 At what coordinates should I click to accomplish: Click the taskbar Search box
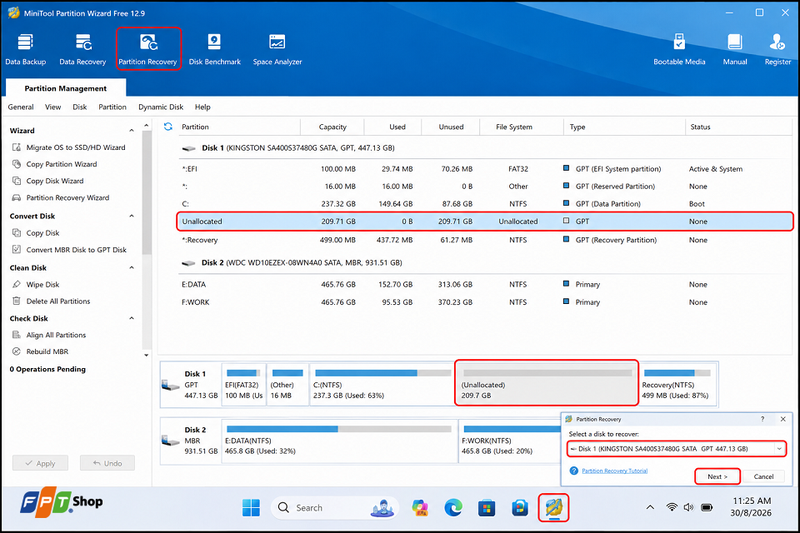click(334, 508)
